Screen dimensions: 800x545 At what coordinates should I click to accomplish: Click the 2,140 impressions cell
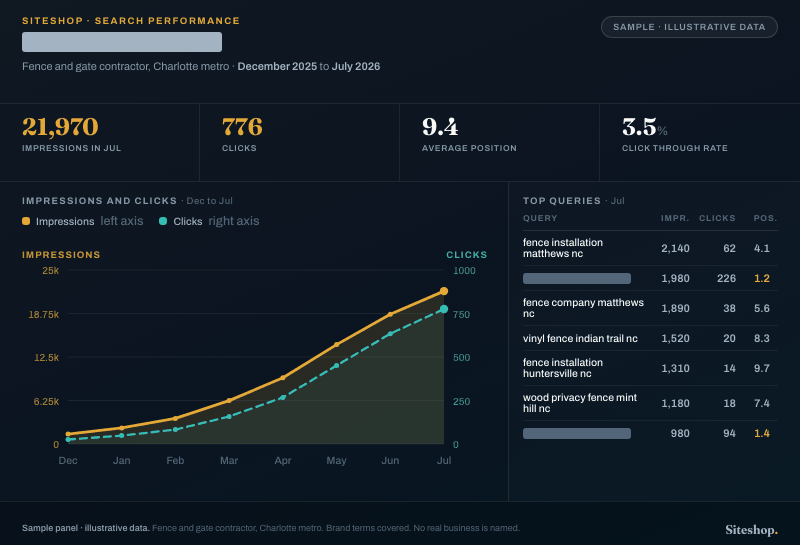[x=675, y=249]
